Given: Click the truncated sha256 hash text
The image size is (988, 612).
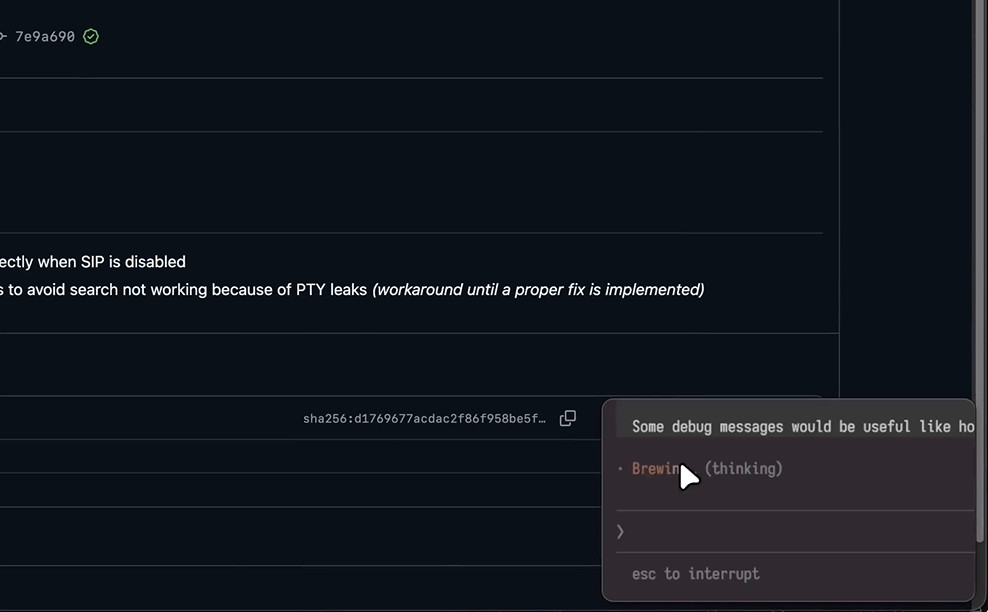Looking at the screenshot, I should point(424,419).
